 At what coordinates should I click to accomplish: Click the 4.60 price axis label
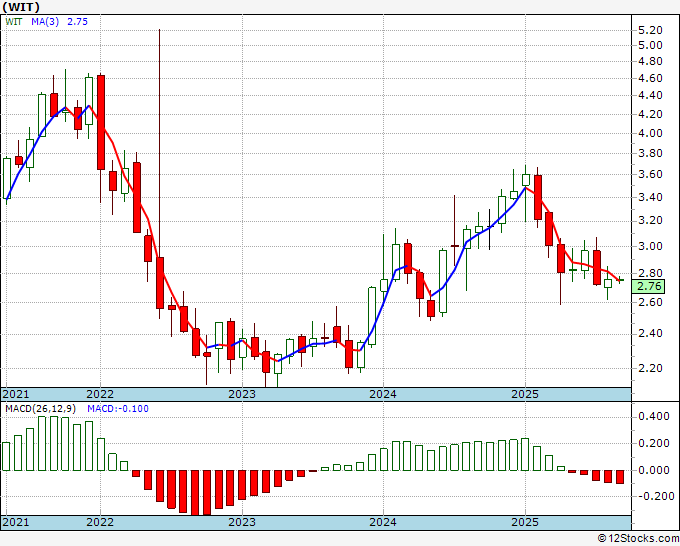pyautogui.click(x=651, y=78)
